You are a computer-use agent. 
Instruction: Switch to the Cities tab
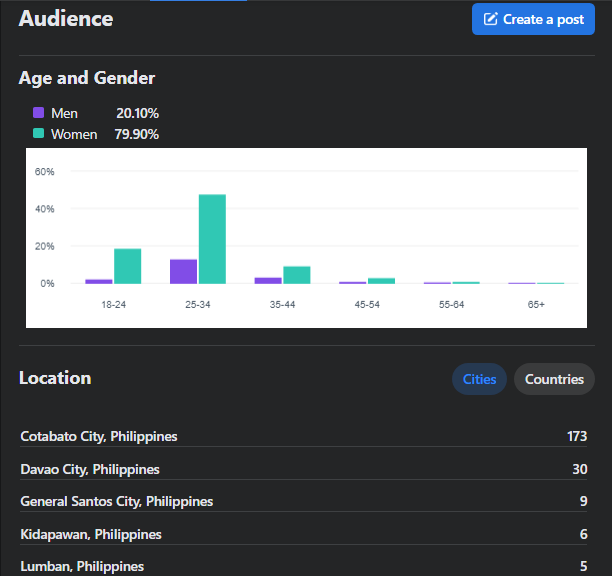[x=479, y=379]
